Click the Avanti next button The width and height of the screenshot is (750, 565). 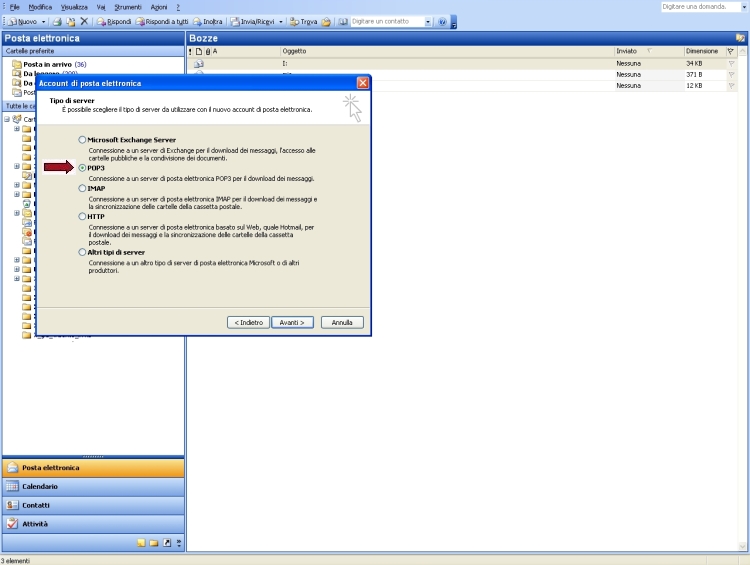[292, 322]
